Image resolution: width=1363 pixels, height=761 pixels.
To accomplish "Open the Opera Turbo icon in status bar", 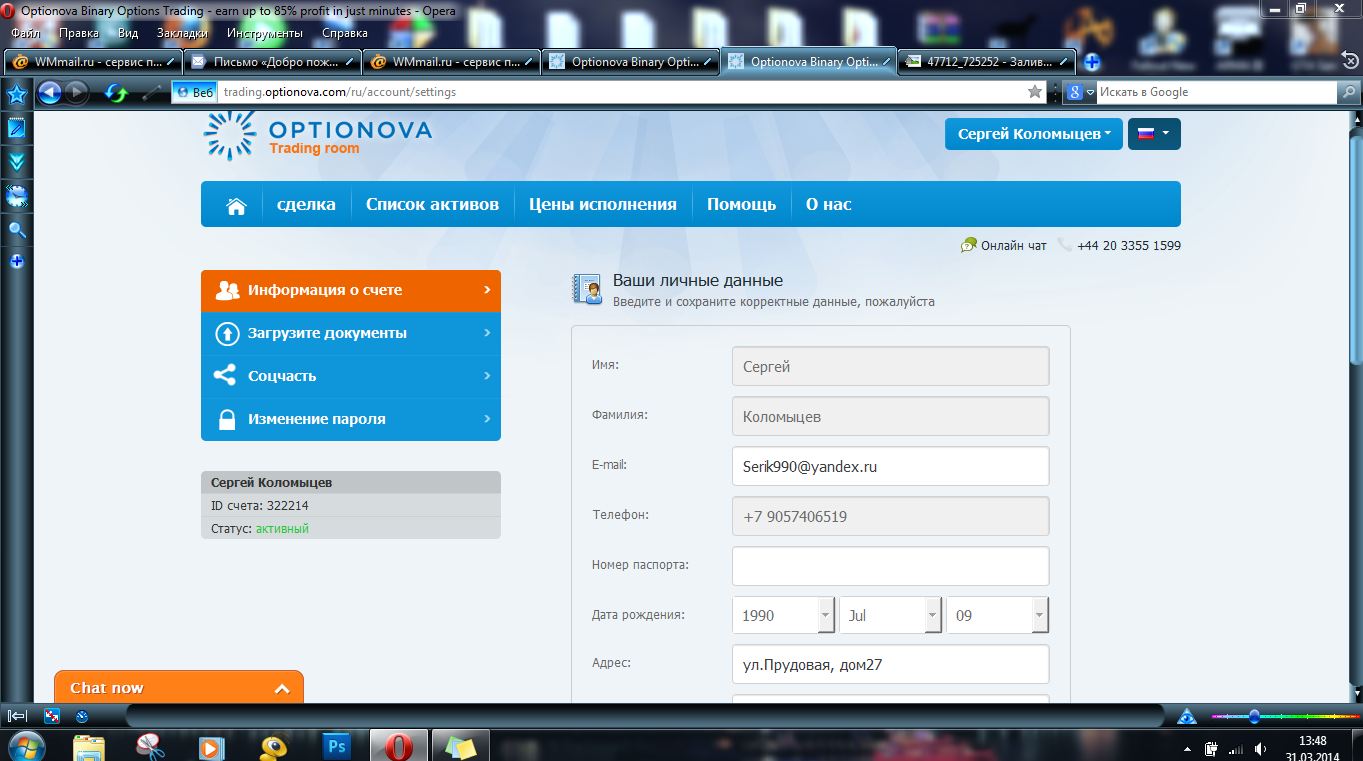I will click(x=82, y=716).
